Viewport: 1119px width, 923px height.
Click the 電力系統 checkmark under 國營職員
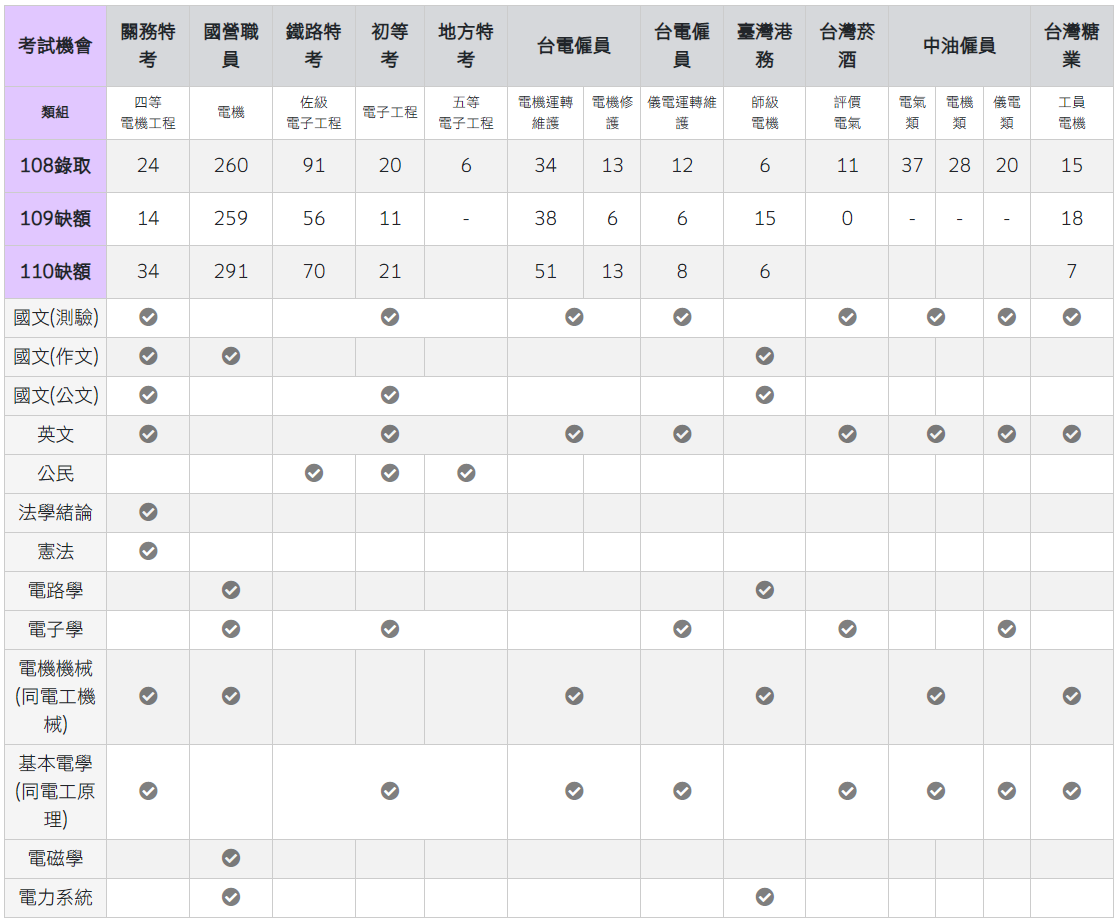point(231,897)
